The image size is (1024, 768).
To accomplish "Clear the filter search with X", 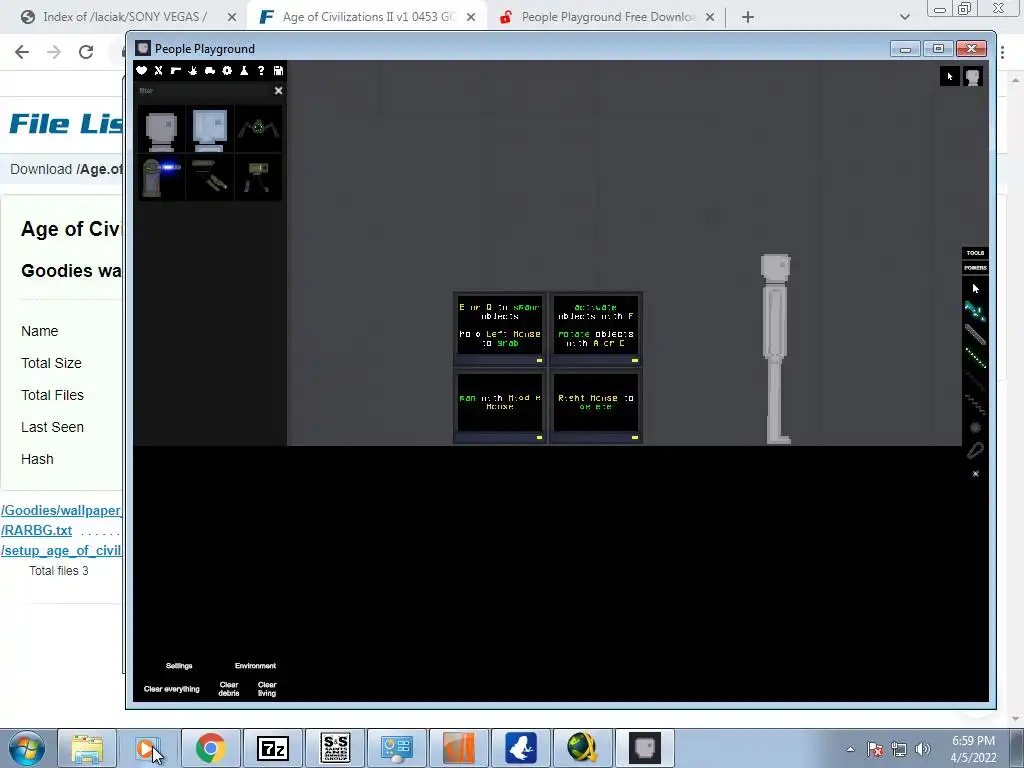I will pos(278,91).
